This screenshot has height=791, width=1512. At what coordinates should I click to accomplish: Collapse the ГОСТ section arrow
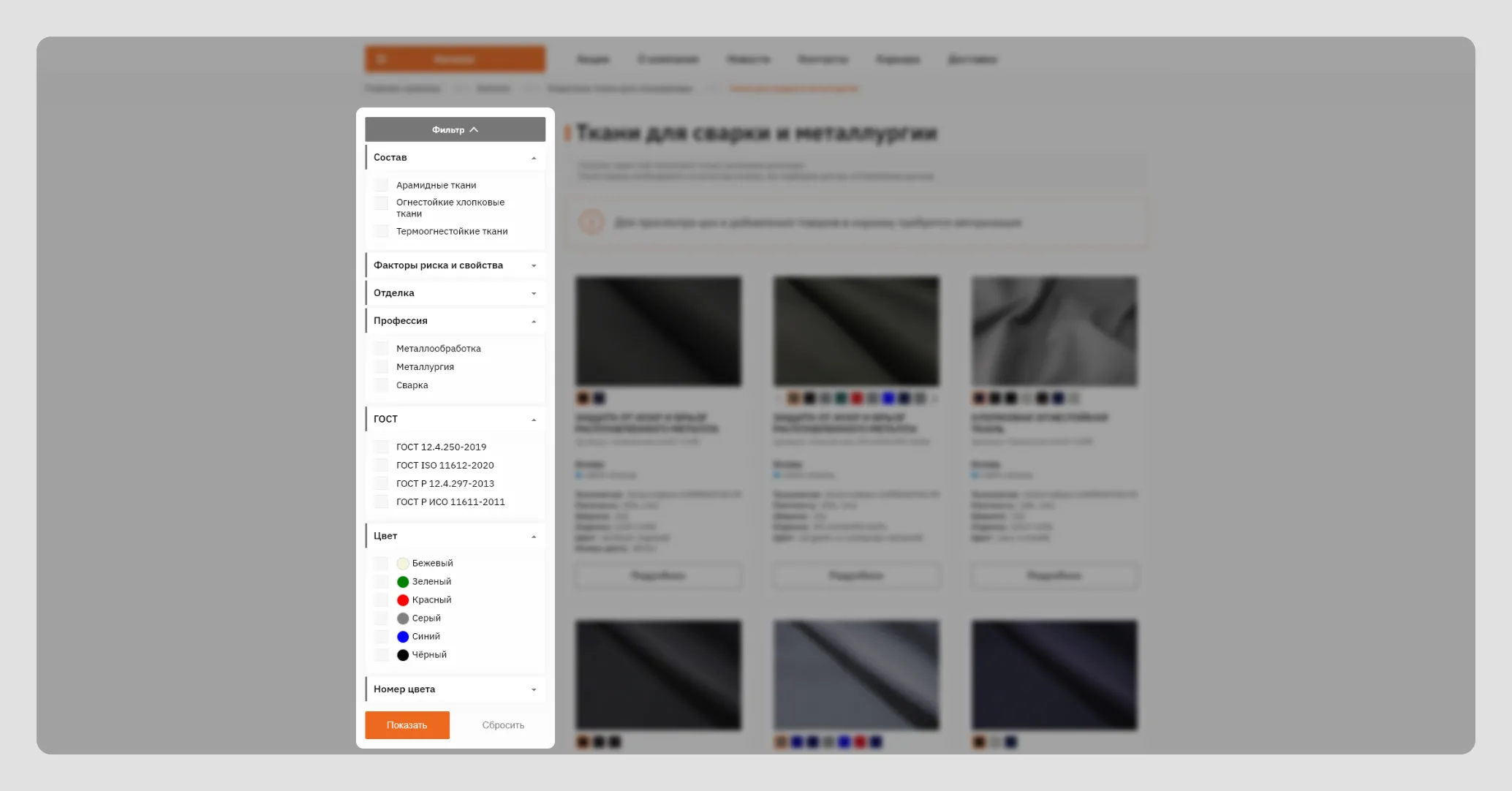[x=534, y=420]
